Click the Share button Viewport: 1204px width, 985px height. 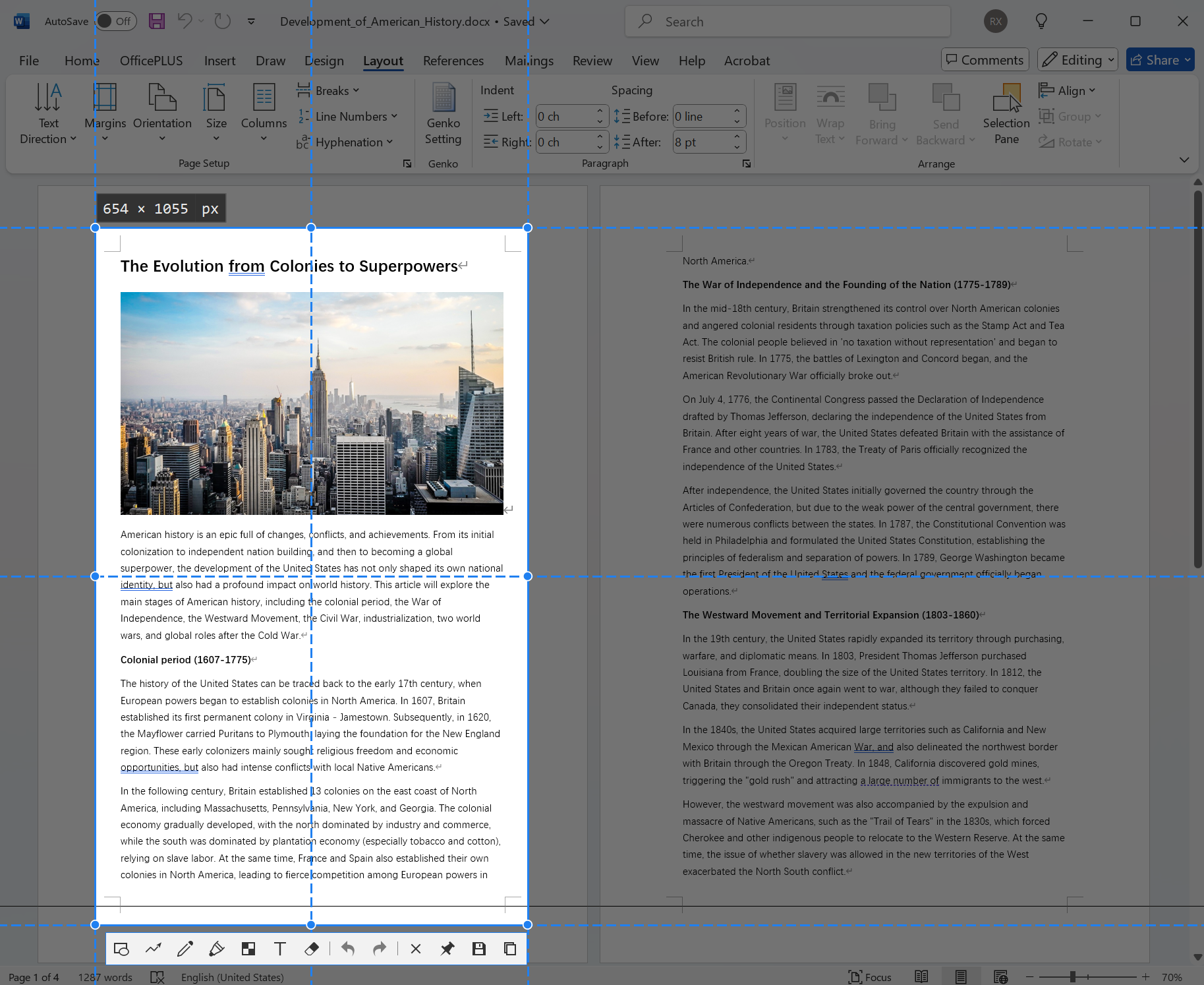(1159, 59)
